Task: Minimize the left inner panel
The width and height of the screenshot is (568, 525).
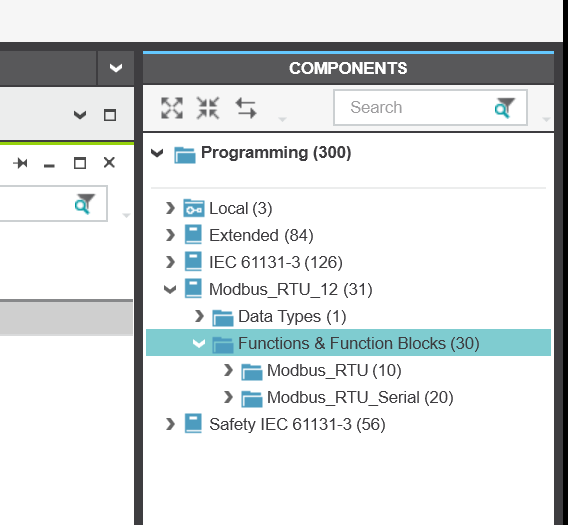Action: [x=49, y=166]
